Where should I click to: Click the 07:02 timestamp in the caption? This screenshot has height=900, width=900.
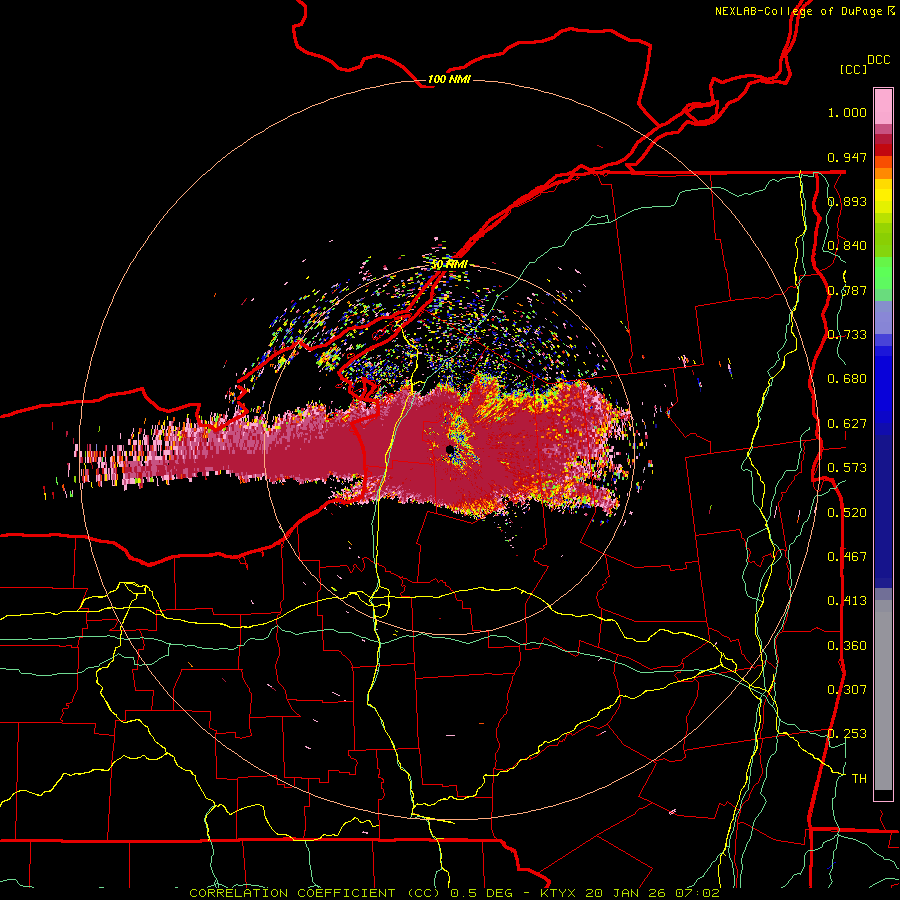tap(699, 893)
